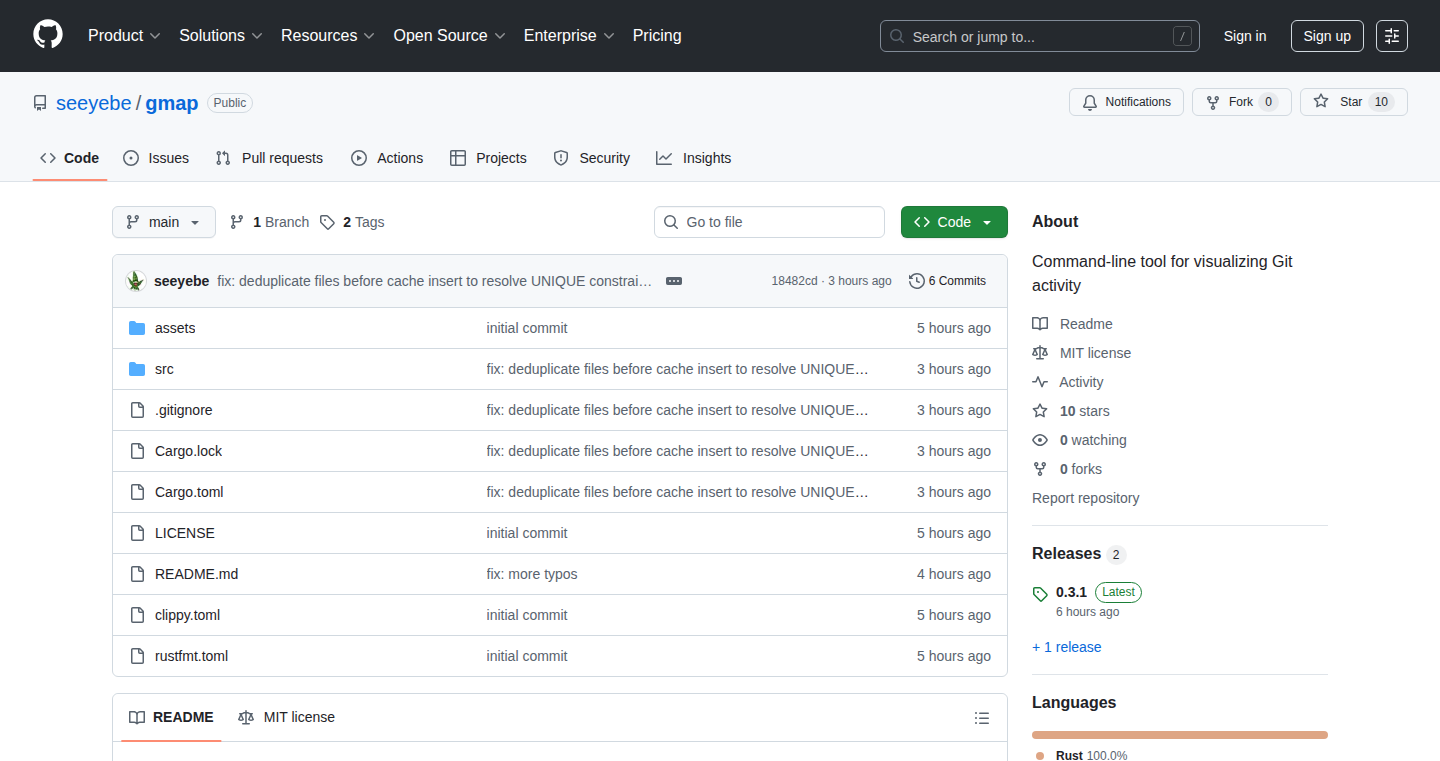Click the Rust language bar

(1180, 735)
